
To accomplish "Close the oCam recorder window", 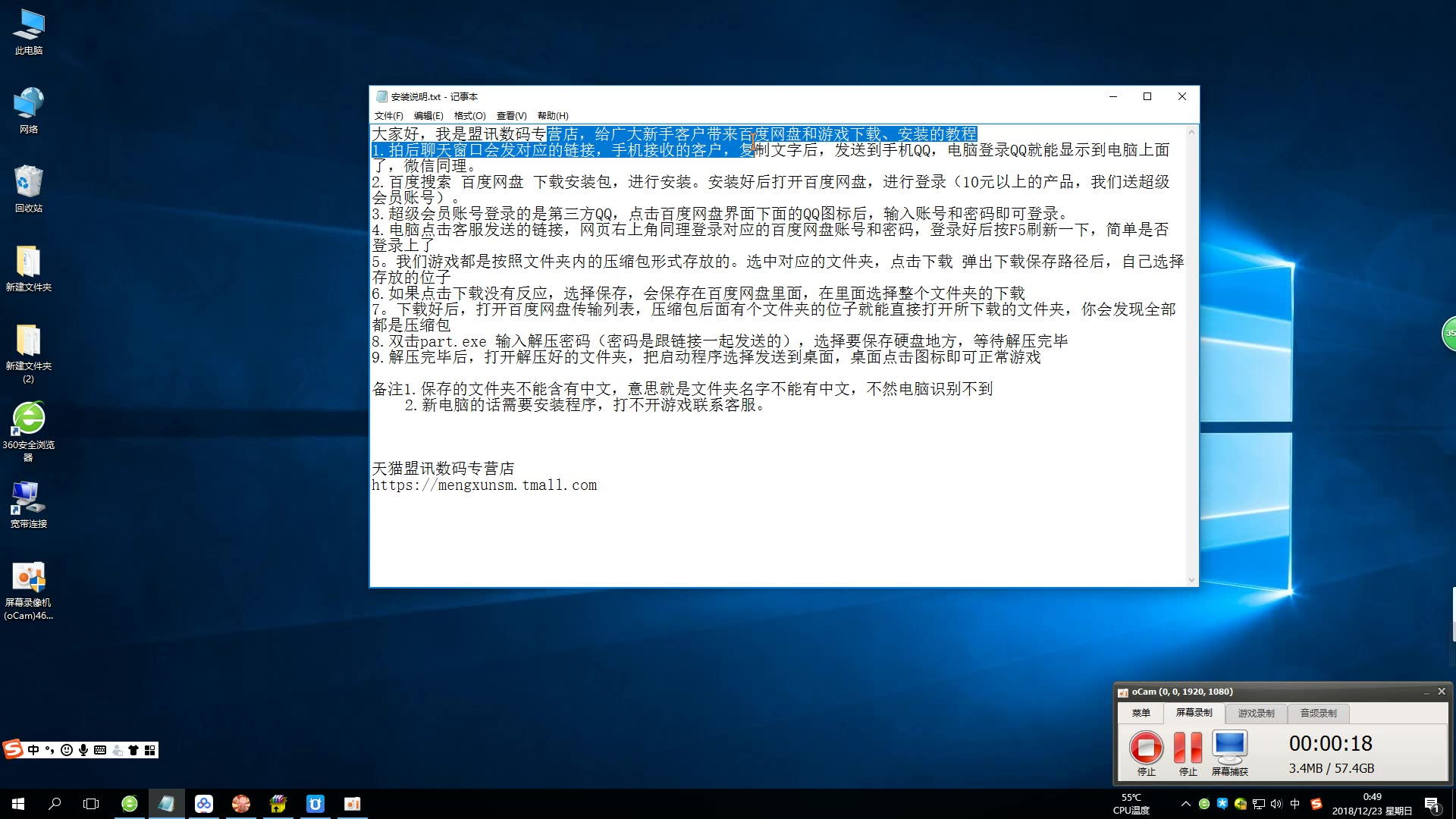I will click(x=1442, y=692).
